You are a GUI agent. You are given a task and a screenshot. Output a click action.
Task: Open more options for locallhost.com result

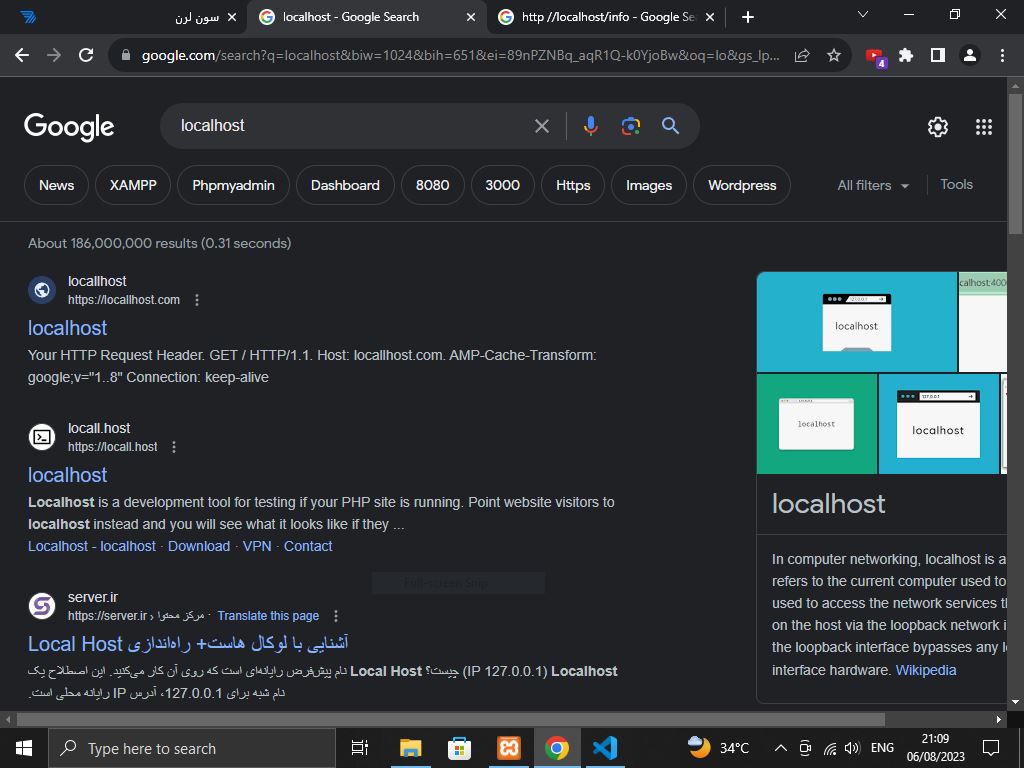(197, 300)
